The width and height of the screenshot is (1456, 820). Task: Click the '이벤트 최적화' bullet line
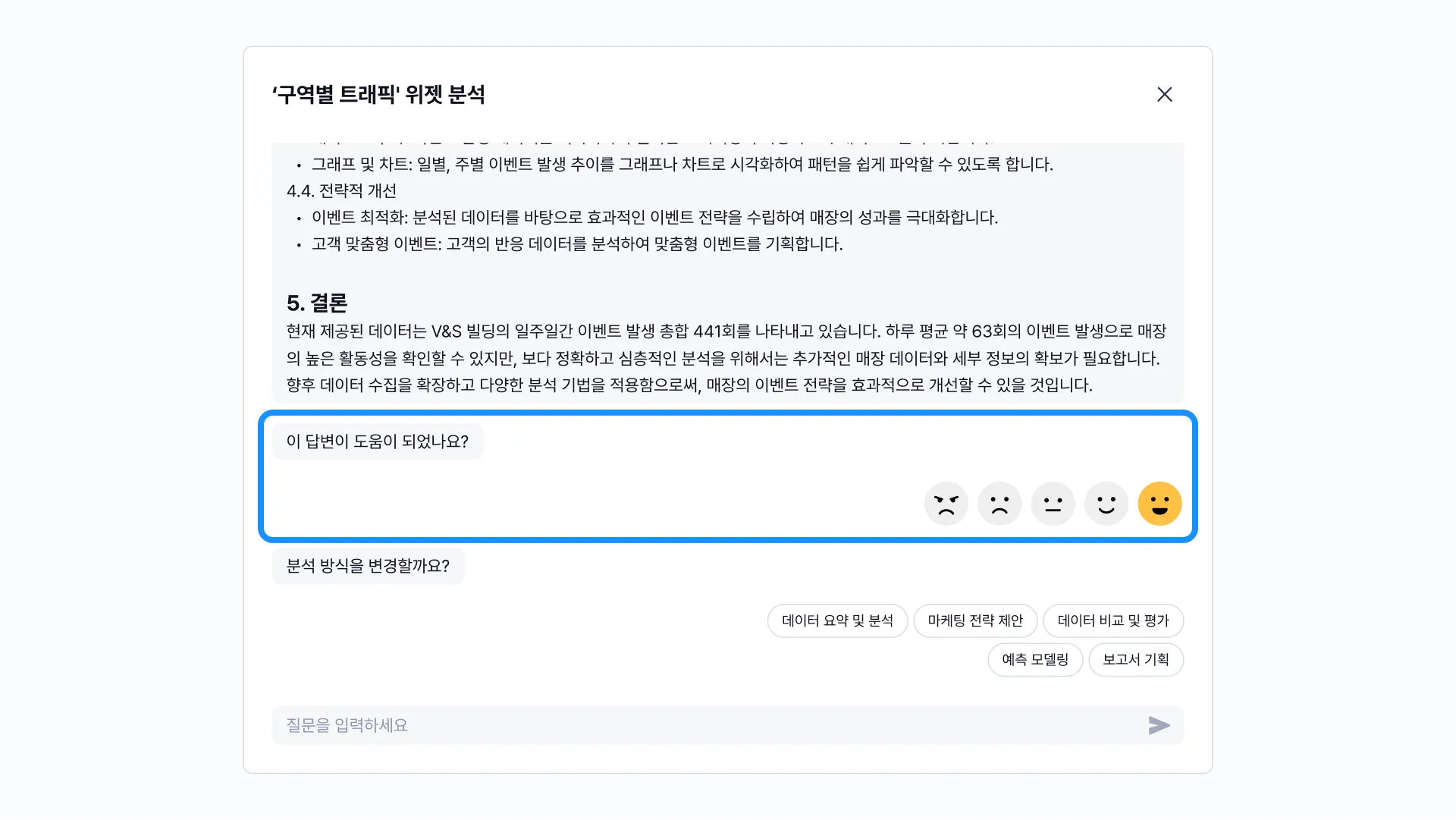[x=654, y=218]
